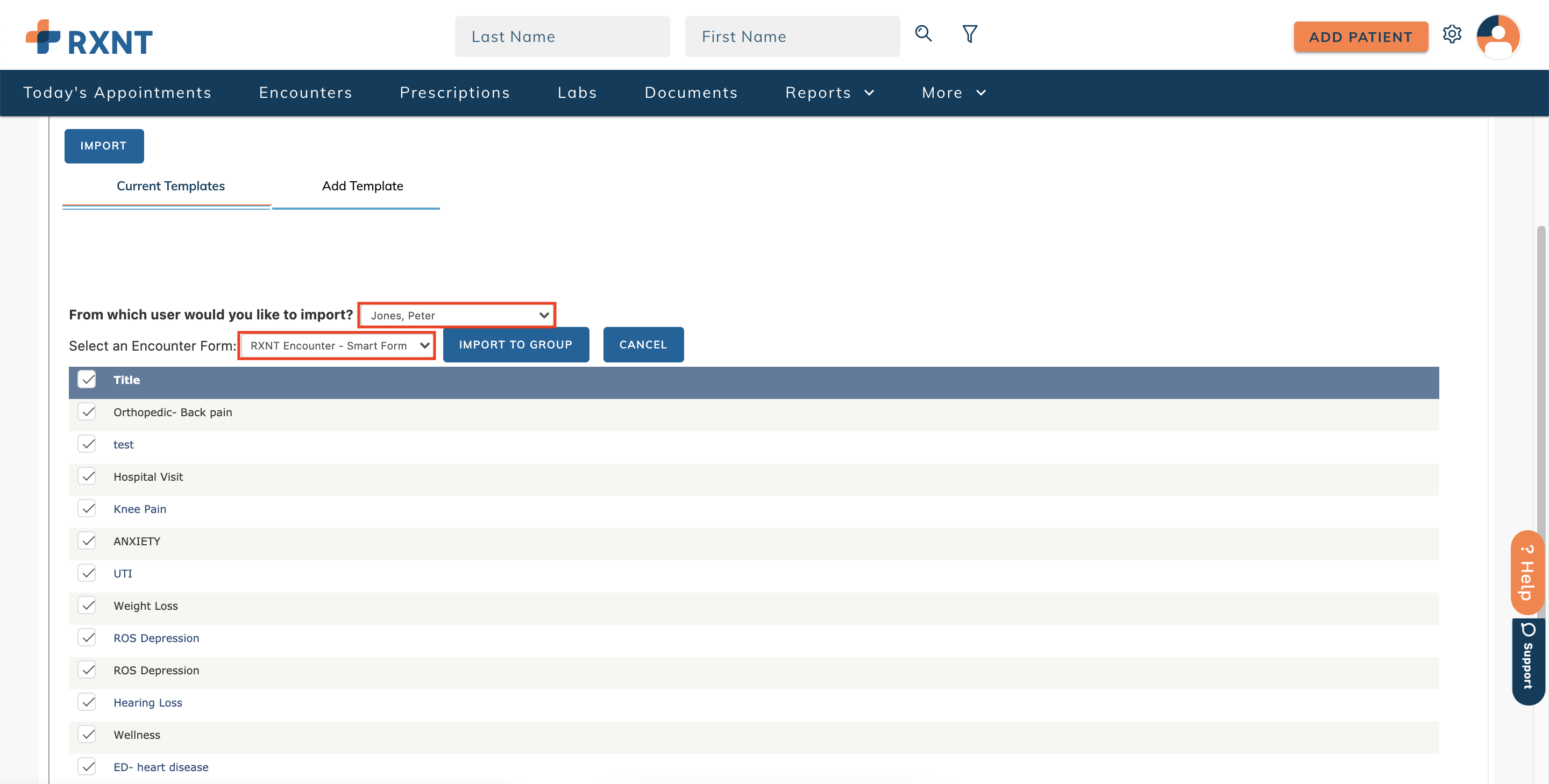Uncheck the Hearing Loss checkbox

click(x=87, y=702)
